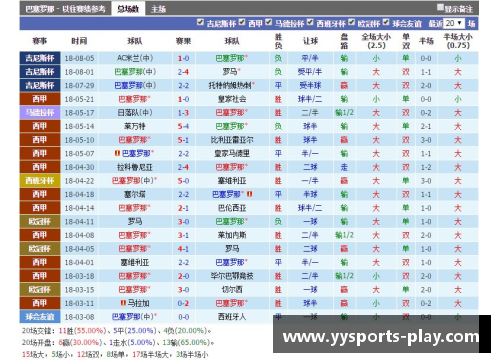The width and height of the screenshot is (500, 362).
Task: Open home team 罗马 on 18-04-11
Action: [135, 221]
